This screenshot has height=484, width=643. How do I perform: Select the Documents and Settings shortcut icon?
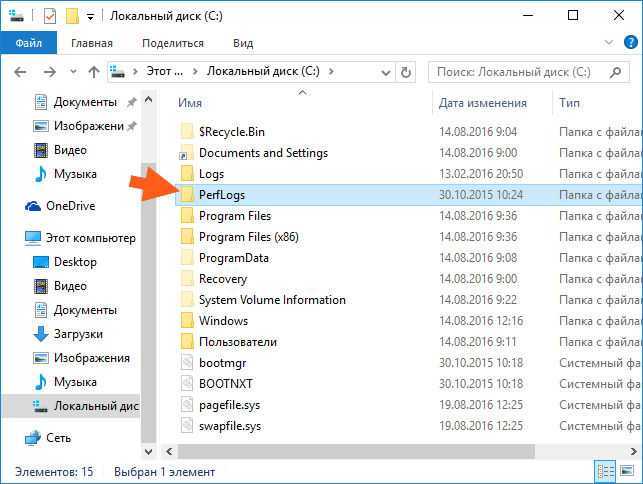click(x=187, y=153)
